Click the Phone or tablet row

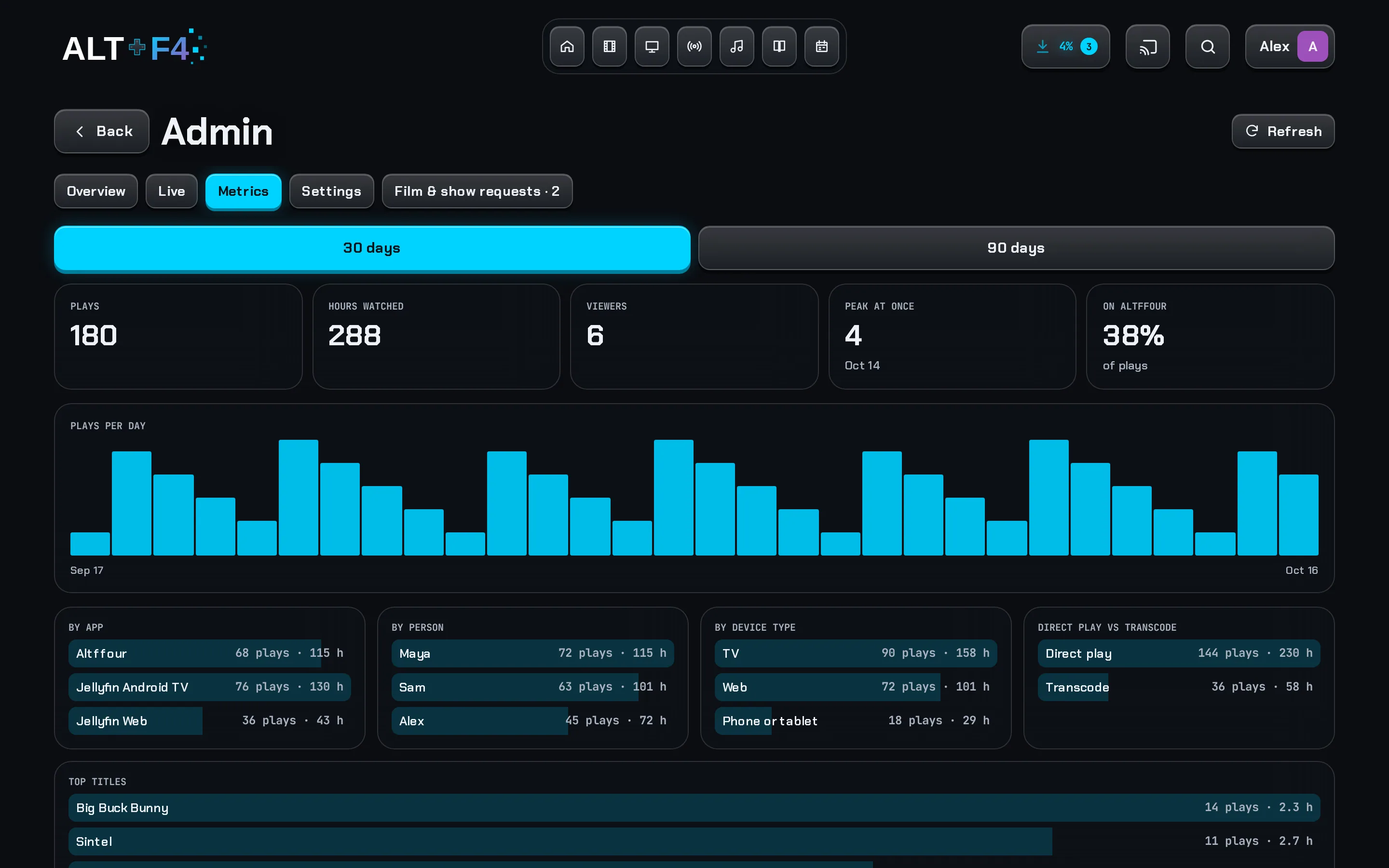[x=856, y=721]
